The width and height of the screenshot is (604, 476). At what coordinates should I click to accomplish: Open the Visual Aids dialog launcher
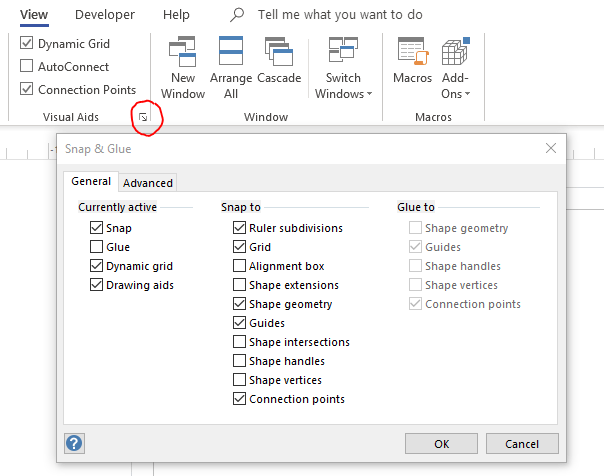pos(144,118)
